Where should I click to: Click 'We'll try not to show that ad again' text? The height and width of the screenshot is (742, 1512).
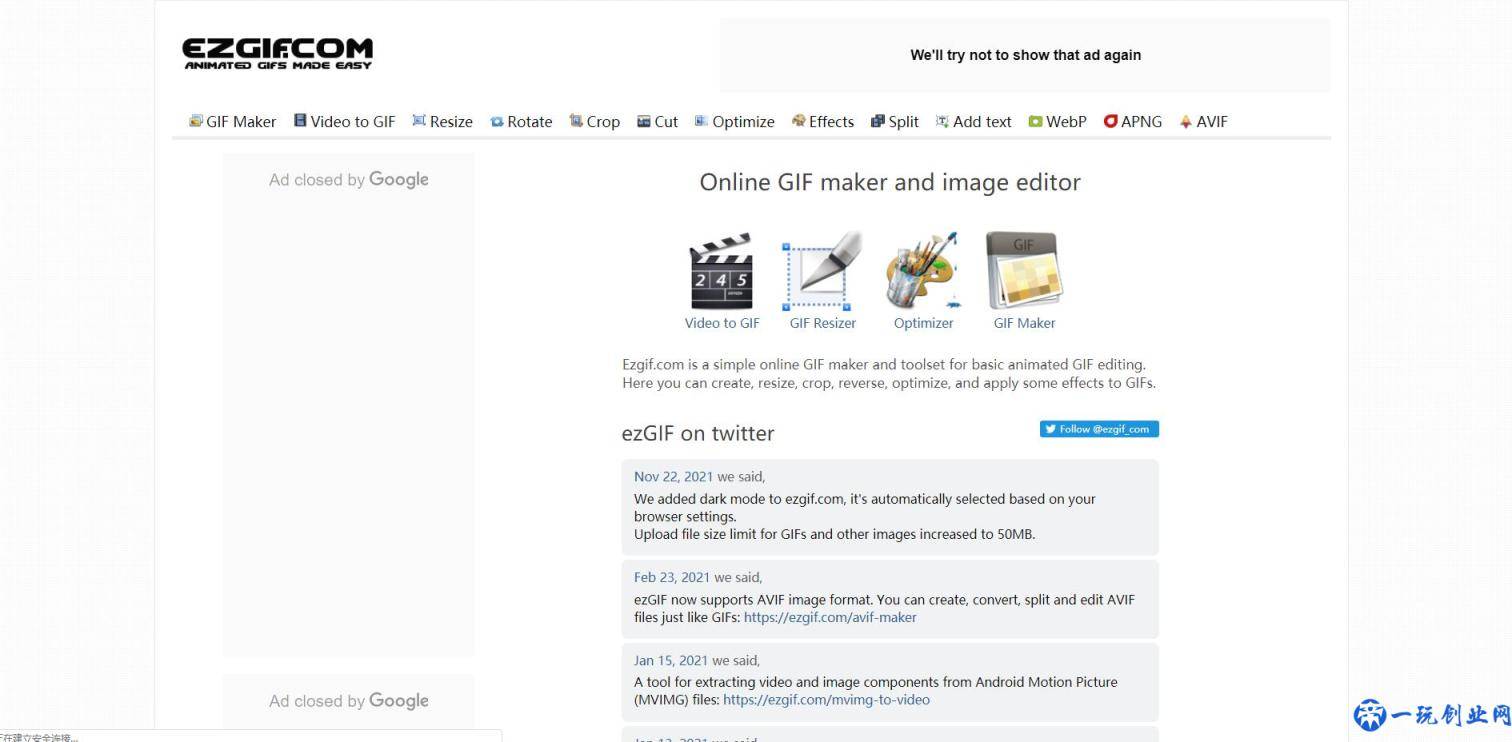[1025, 55]
